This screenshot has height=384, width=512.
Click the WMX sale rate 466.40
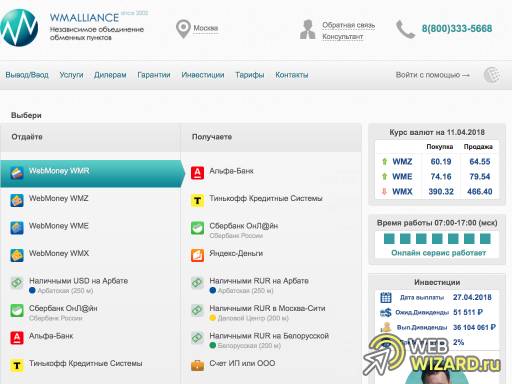click(x=480, y=192)
